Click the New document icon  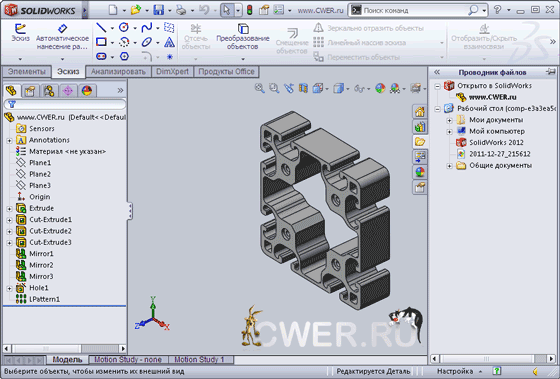pos(113,10)
